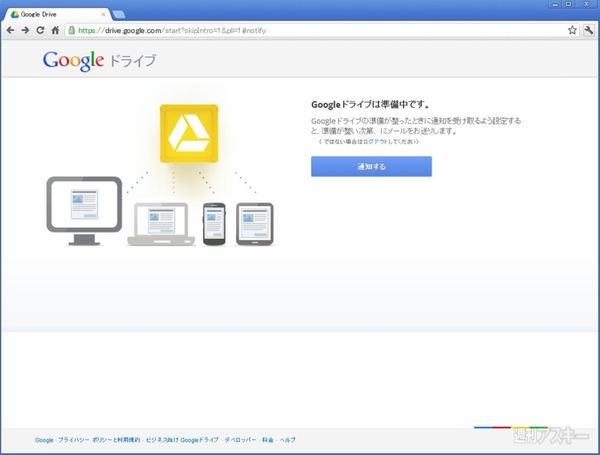
Task: Click the yellow Google Drive icon illustration
Action: pyautogui.click(x=189, y=134)
